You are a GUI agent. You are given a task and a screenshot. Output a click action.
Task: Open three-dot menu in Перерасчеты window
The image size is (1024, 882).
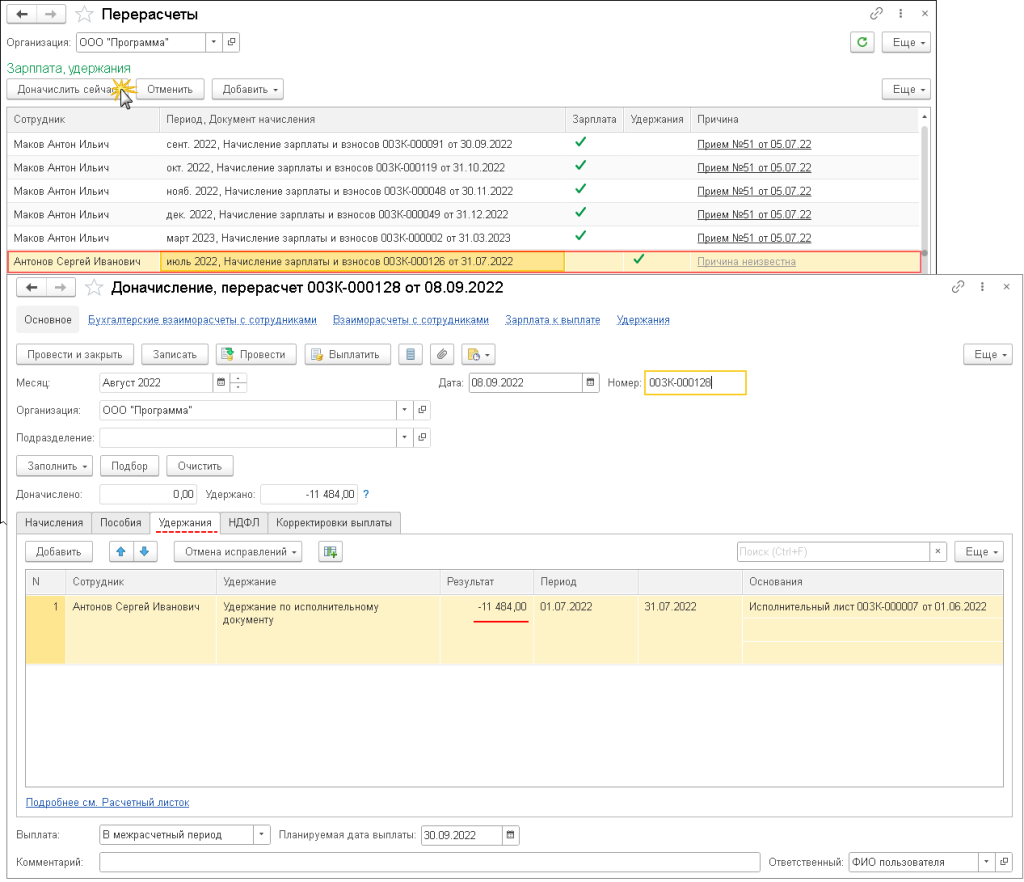point(901,13)
